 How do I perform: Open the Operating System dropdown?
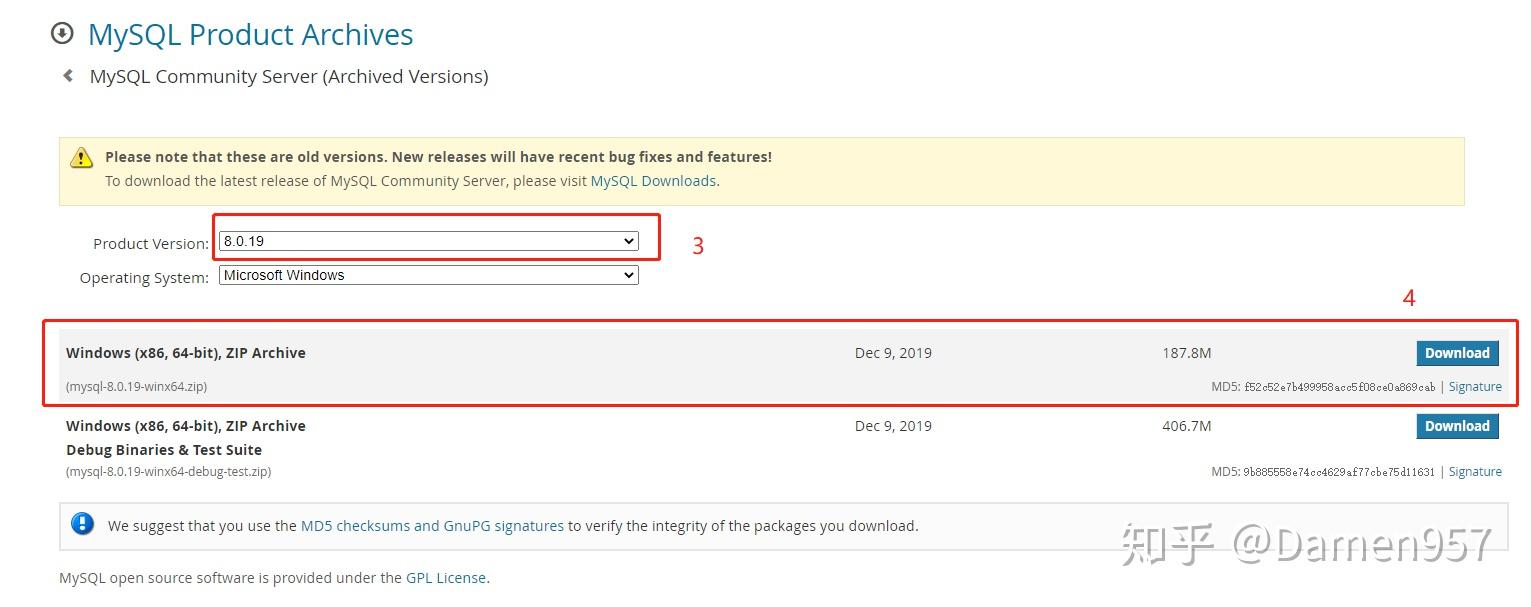[x=428, y=275]
